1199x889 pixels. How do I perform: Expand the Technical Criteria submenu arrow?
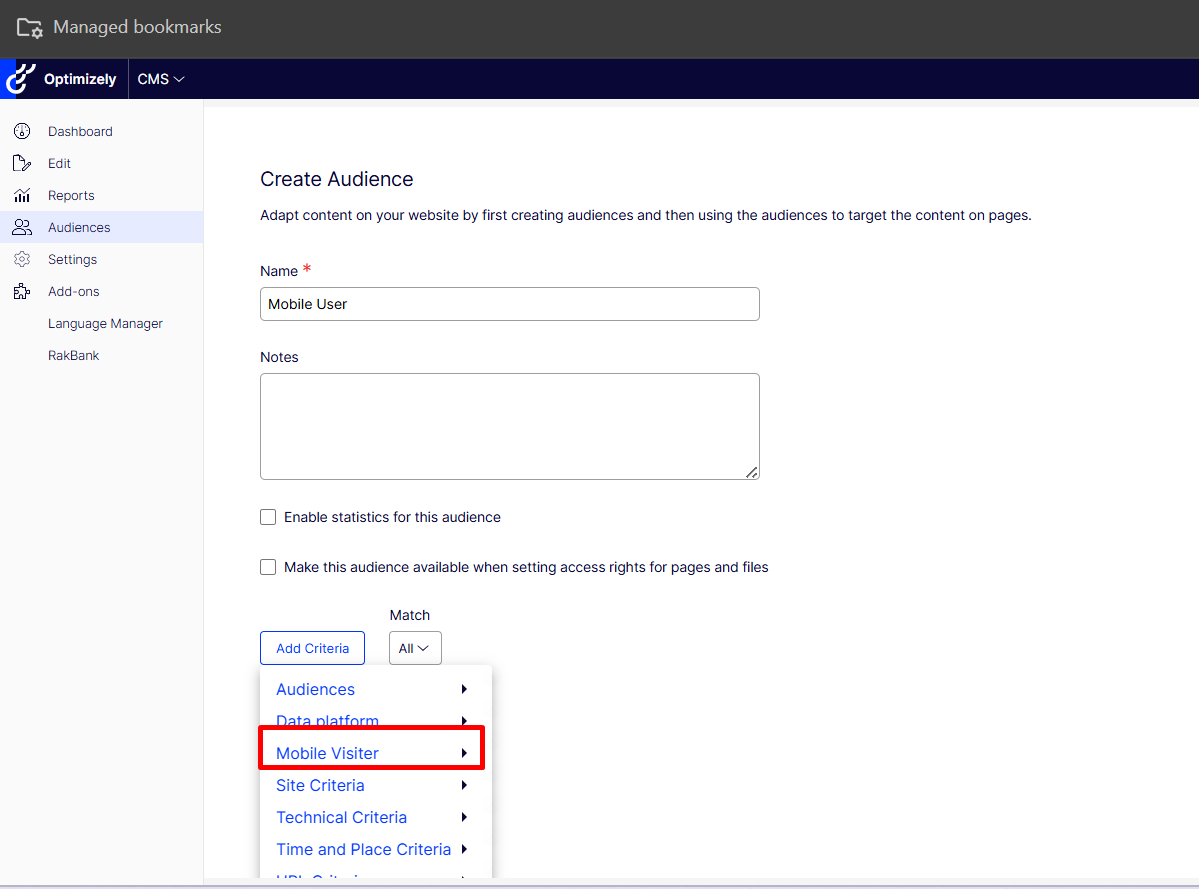464,817
